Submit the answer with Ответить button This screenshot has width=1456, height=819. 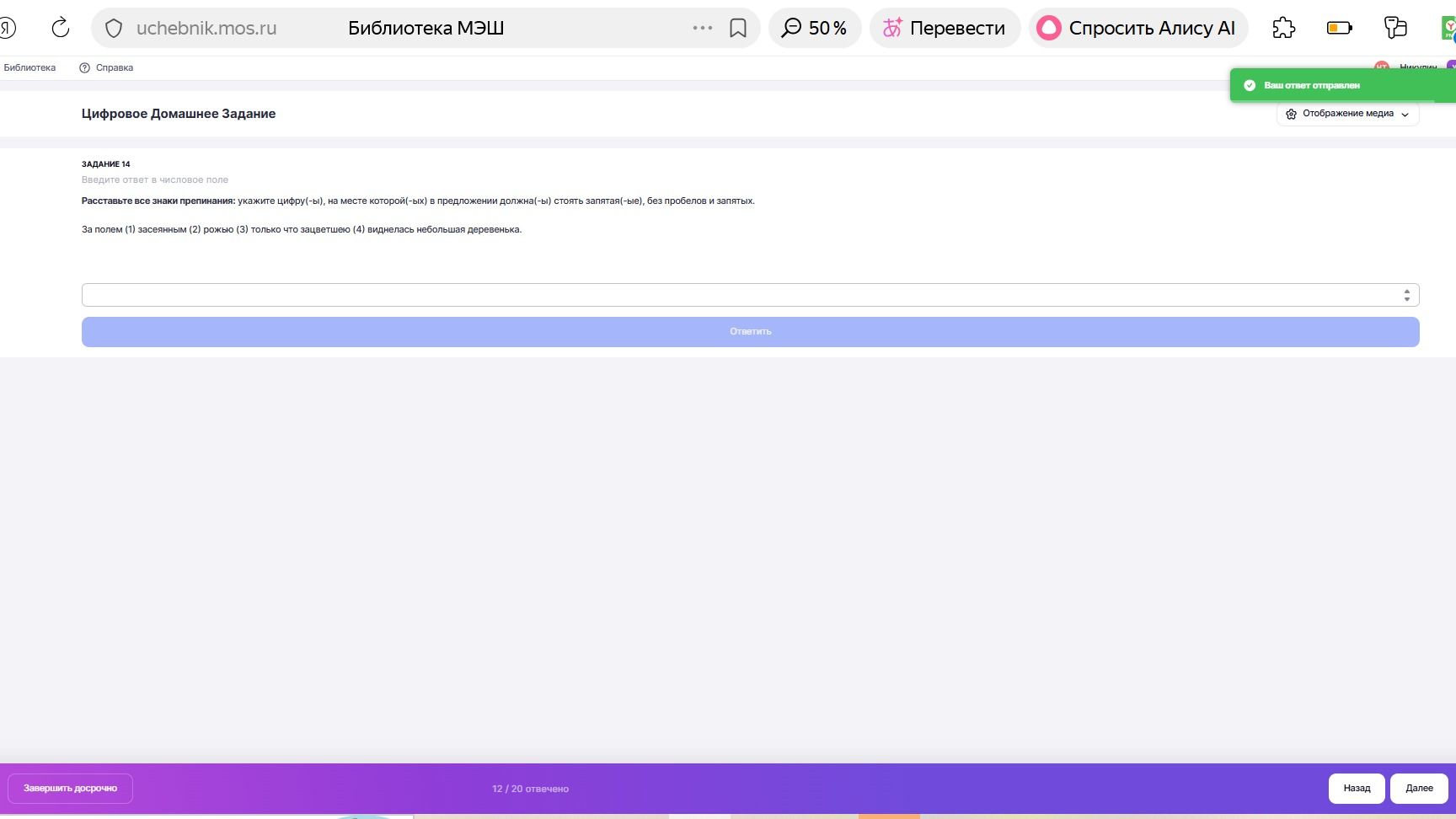(750, 332)
